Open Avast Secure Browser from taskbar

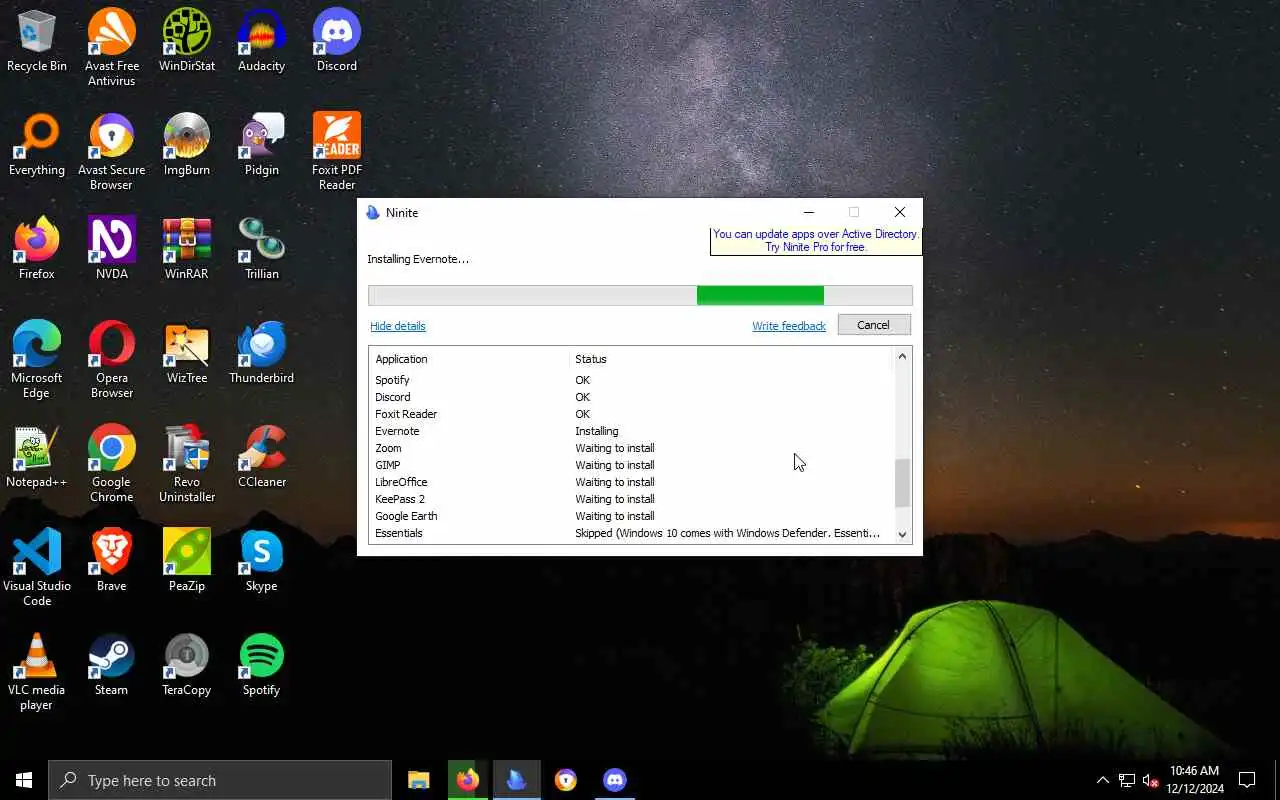pos(565,780)
